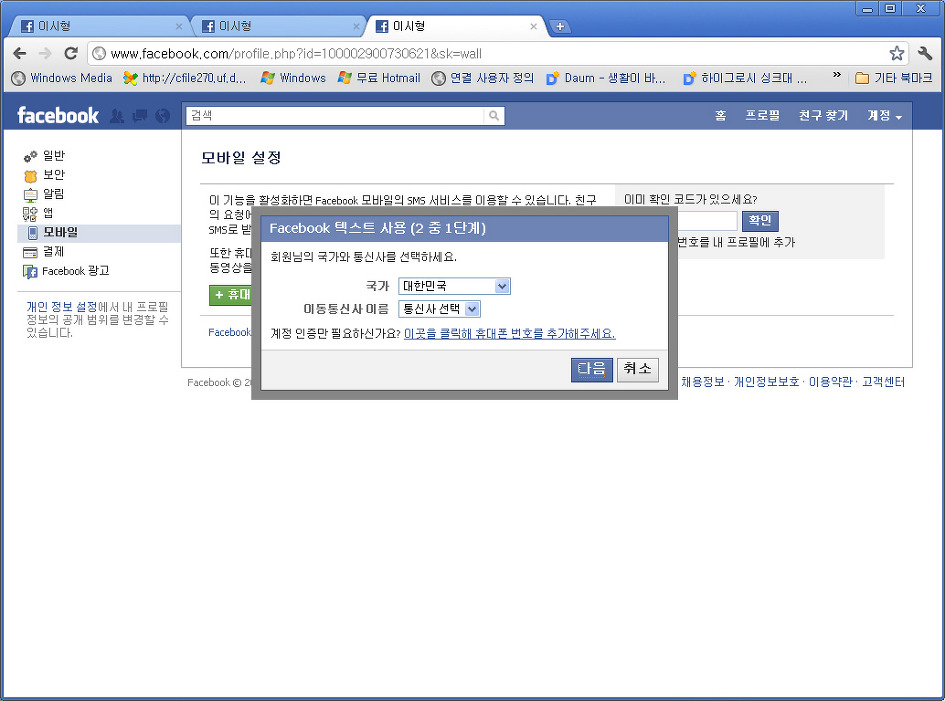Viewport: 945px width, 701px height.
Task: Open the 연결 사용자 정의 bookmark
Action: point(483,78)
